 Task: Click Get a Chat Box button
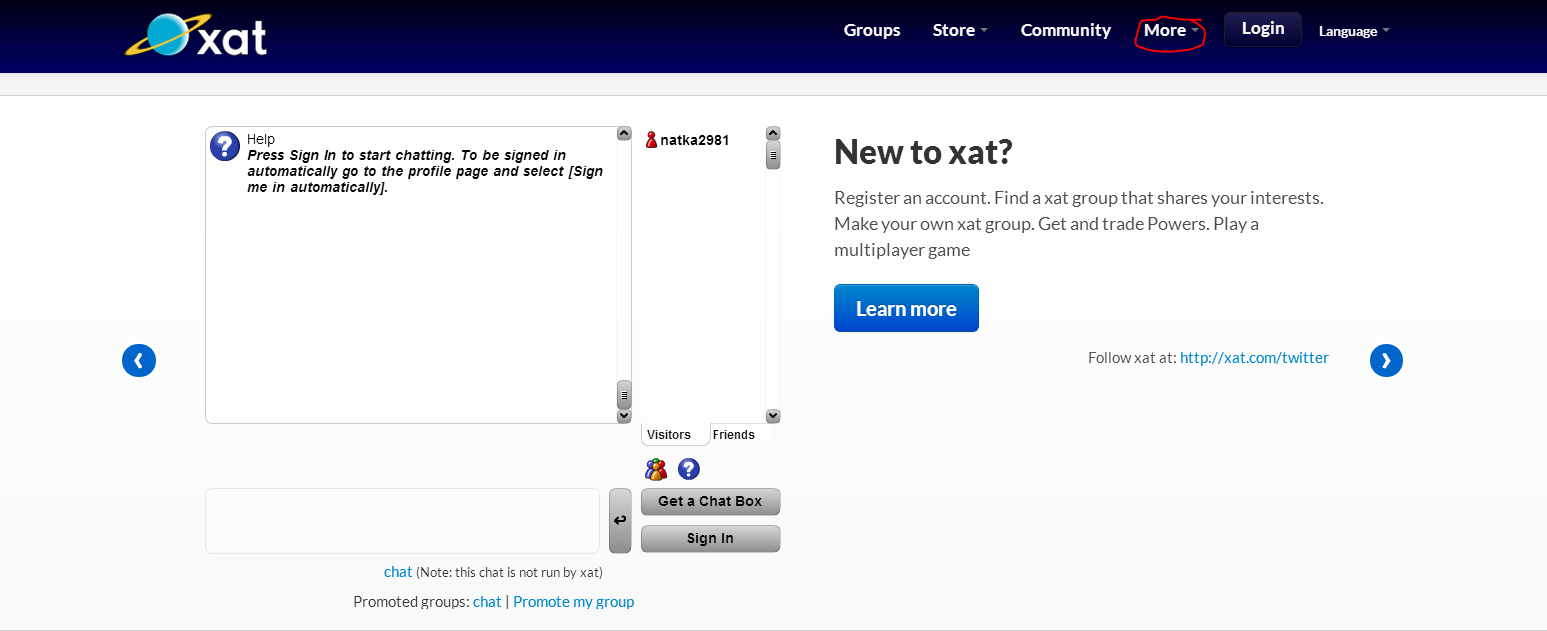pyautogui.click(x=710, y=501)
